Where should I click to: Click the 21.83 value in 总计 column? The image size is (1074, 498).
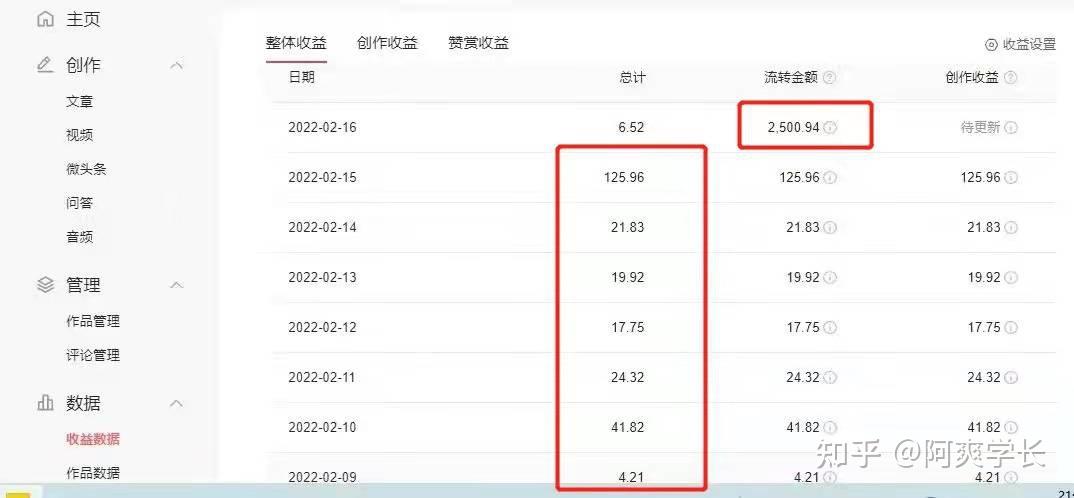pyautogui.click(x=627, y=227)
